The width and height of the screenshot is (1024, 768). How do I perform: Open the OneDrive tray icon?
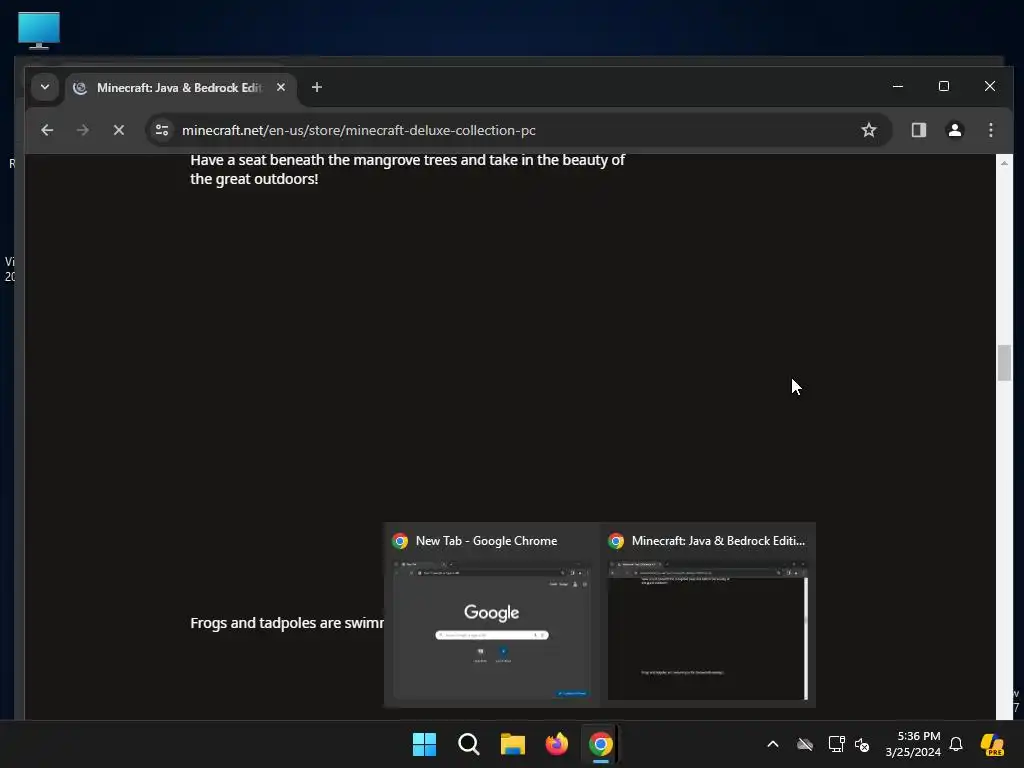click(805, 744)
